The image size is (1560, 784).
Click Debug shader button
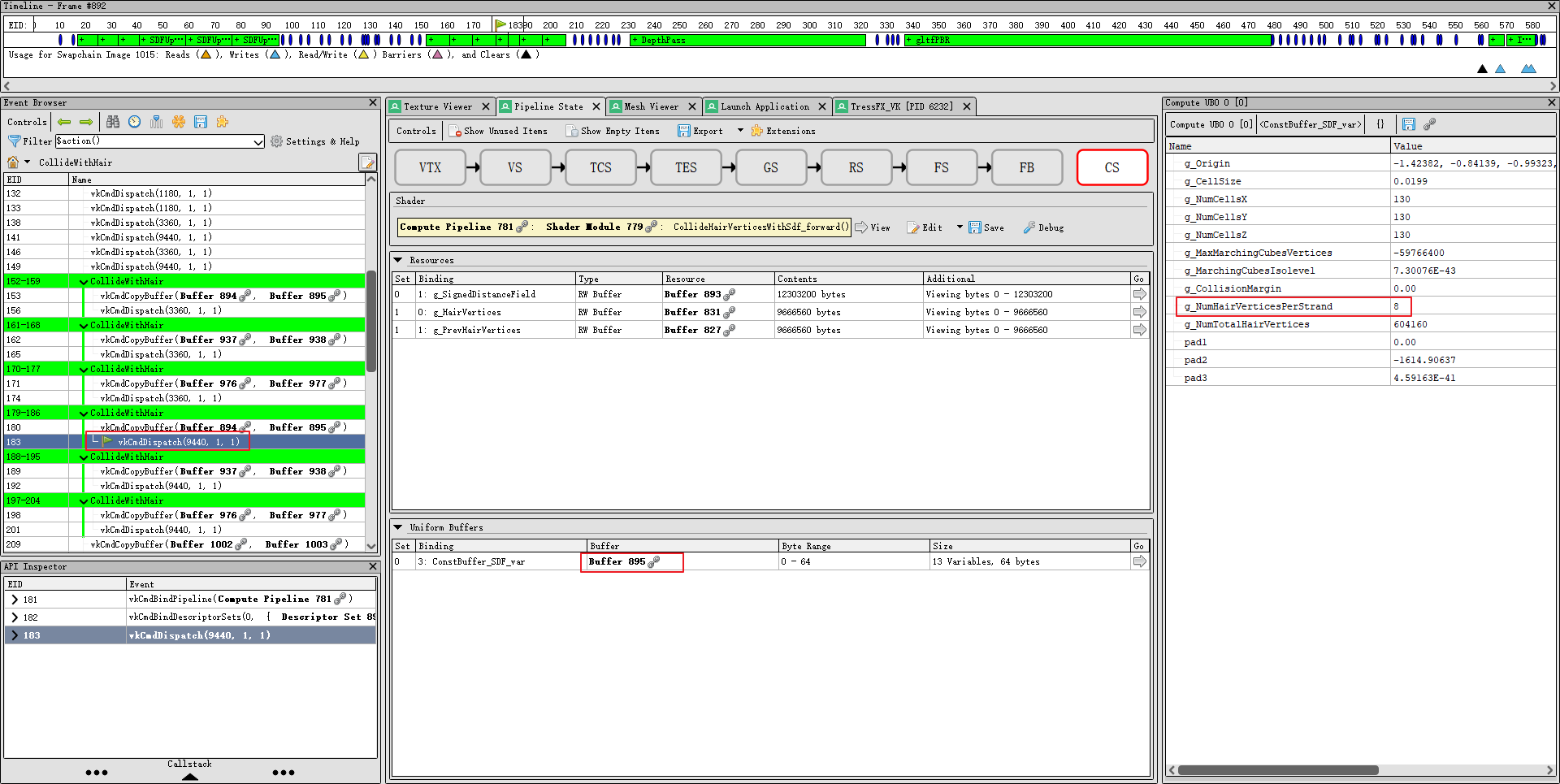point(1043,227)
